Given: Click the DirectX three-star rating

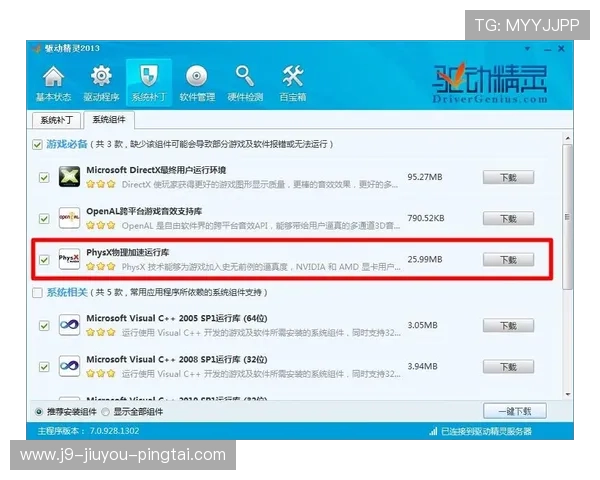Looking at the screenshot, I should (x=101, y=184).
